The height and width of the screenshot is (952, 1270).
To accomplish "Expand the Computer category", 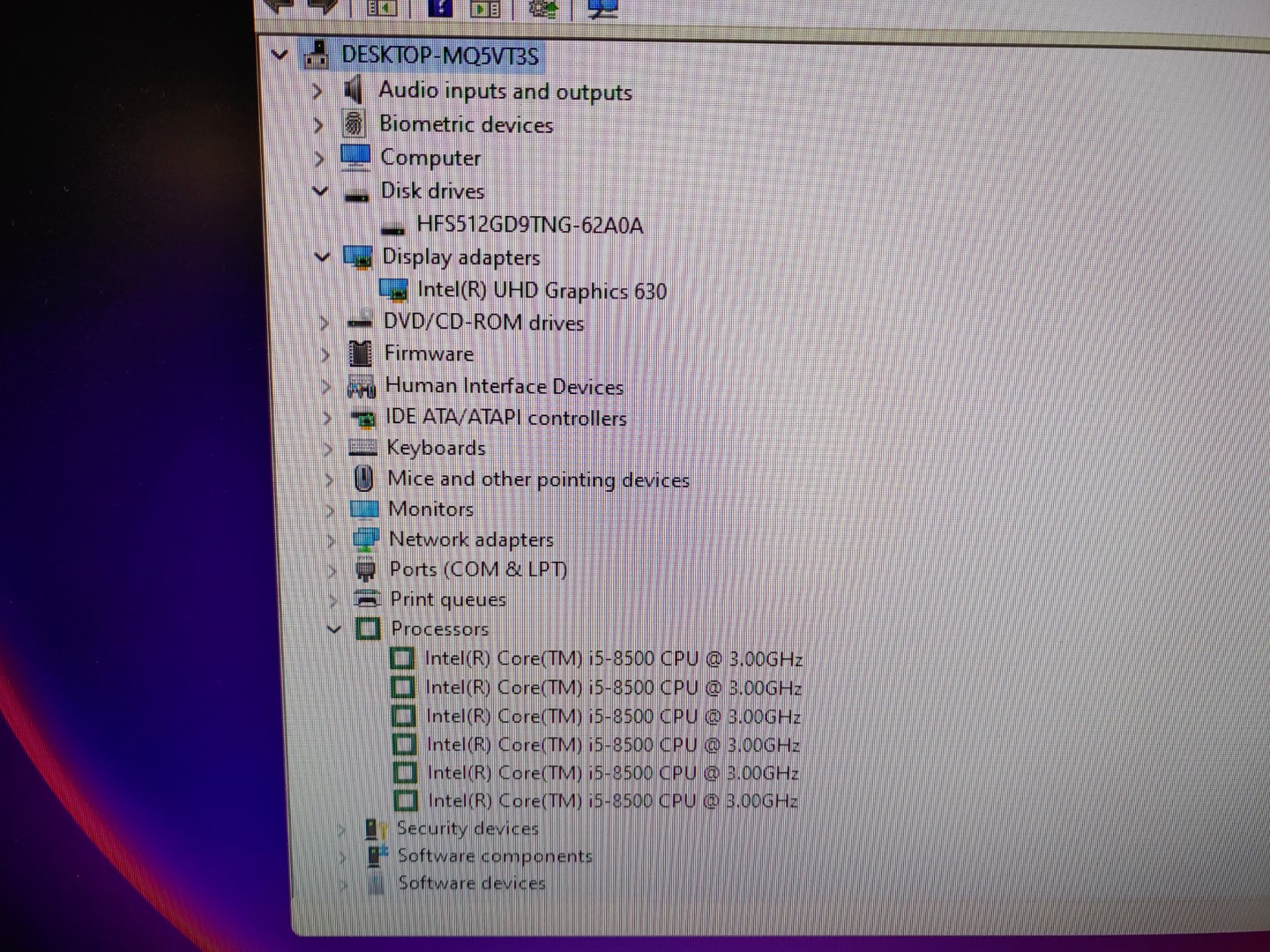I will click(319, 159).
